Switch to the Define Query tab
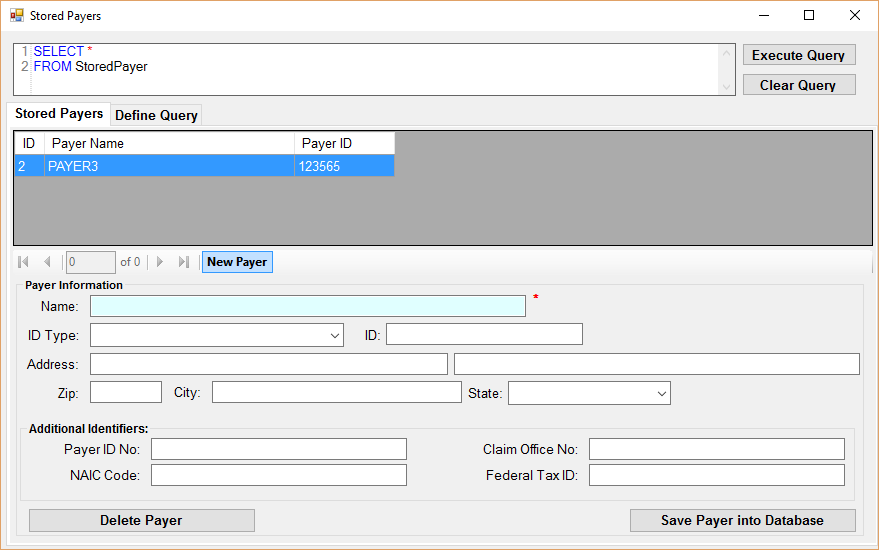The image size is (879, 550). tap(156, 115)
